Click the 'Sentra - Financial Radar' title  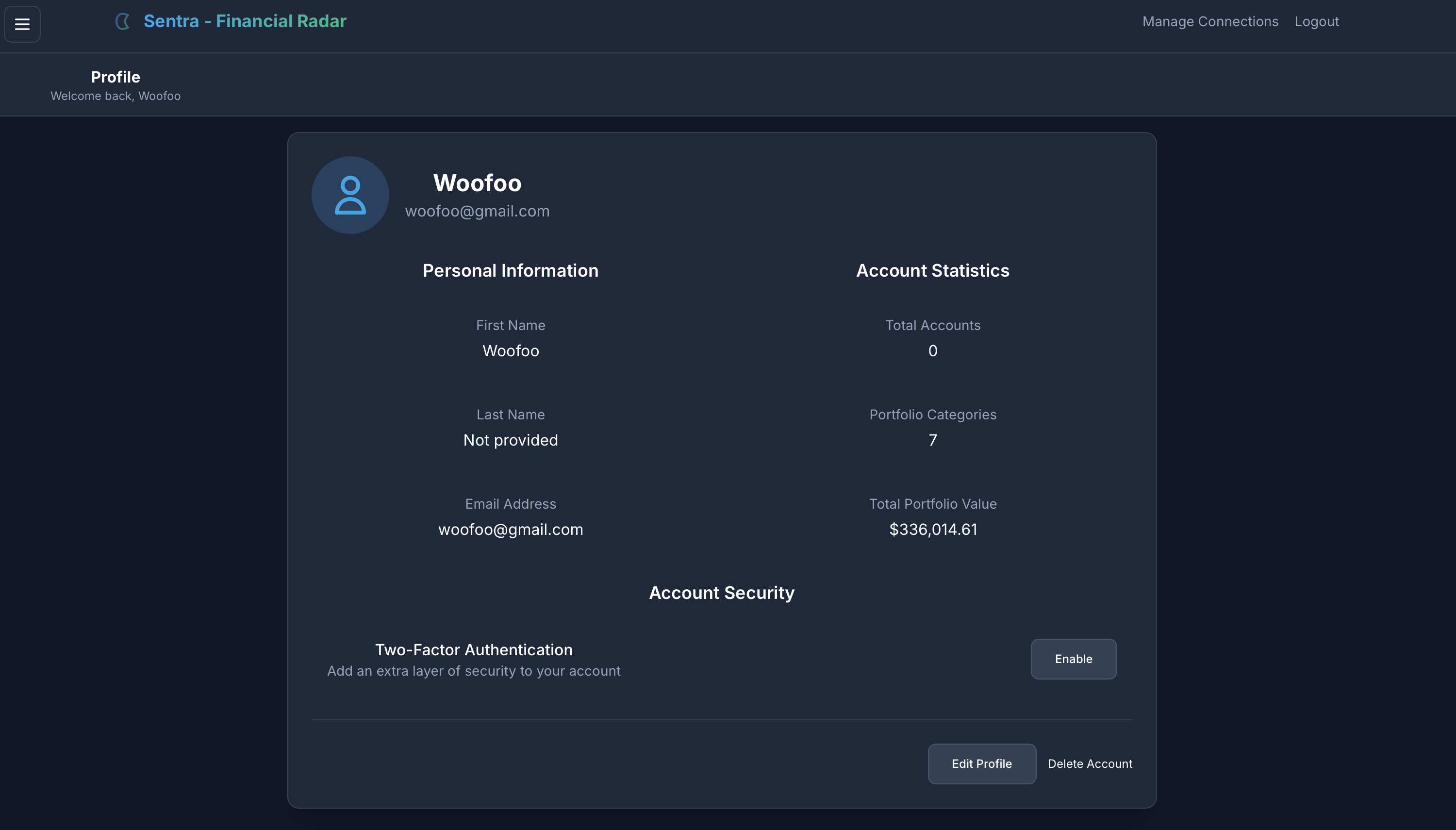pos(245,21)
